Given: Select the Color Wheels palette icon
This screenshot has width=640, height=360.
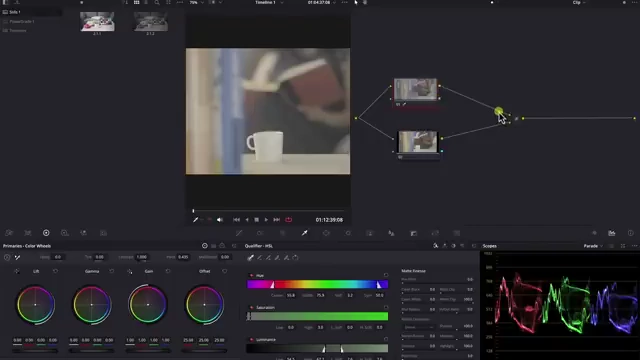Looking at the screenshot, I should pyautogui.click(x=46, y=233).
